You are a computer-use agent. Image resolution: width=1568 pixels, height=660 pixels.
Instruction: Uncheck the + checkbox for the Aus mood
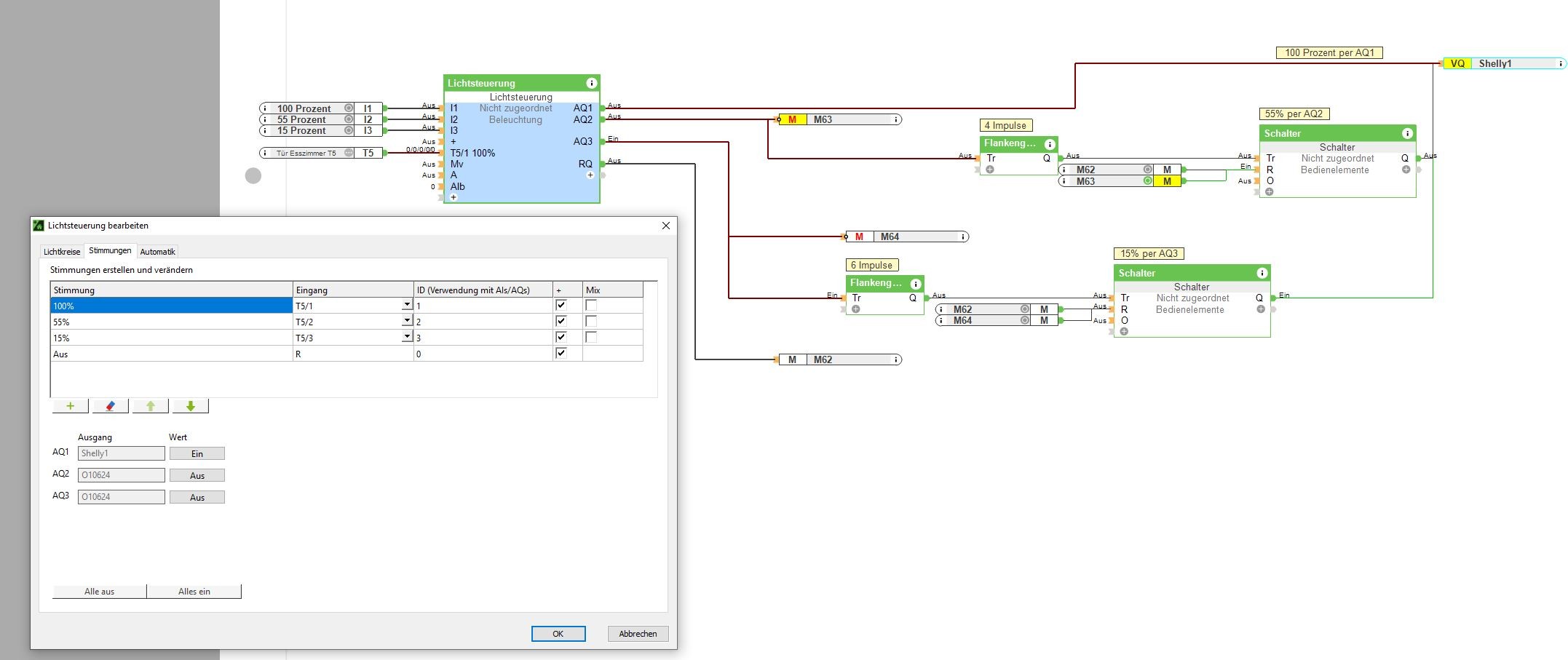pyautogui.click(x=561, y=354)
